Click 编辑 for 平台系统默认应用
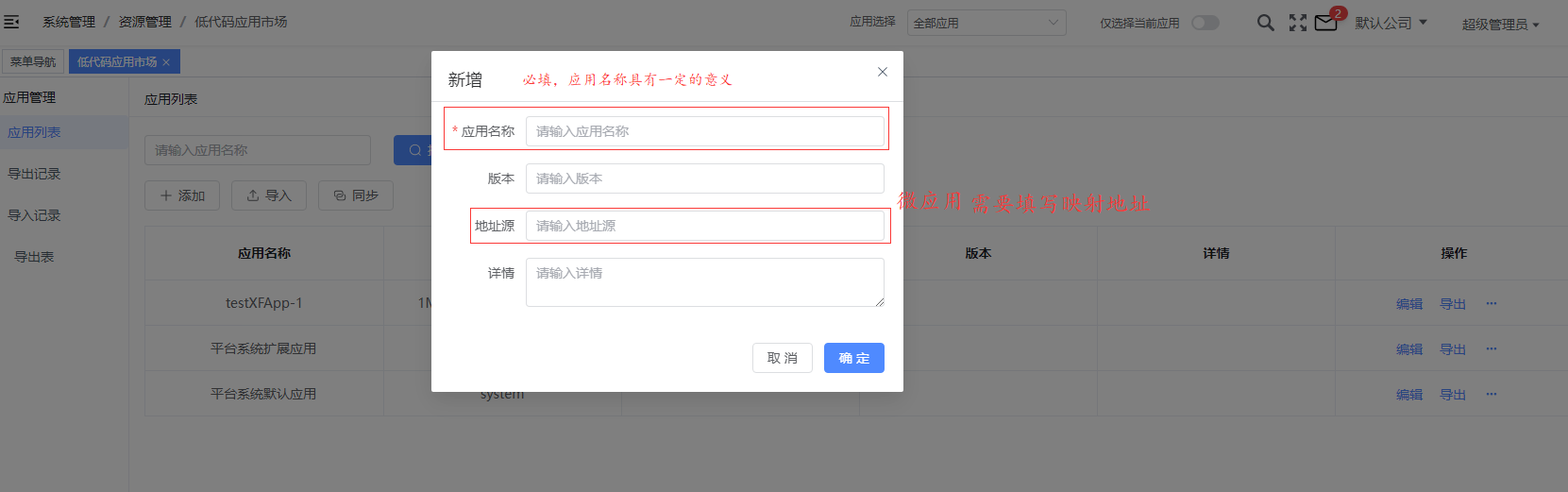 point(1409,395)
